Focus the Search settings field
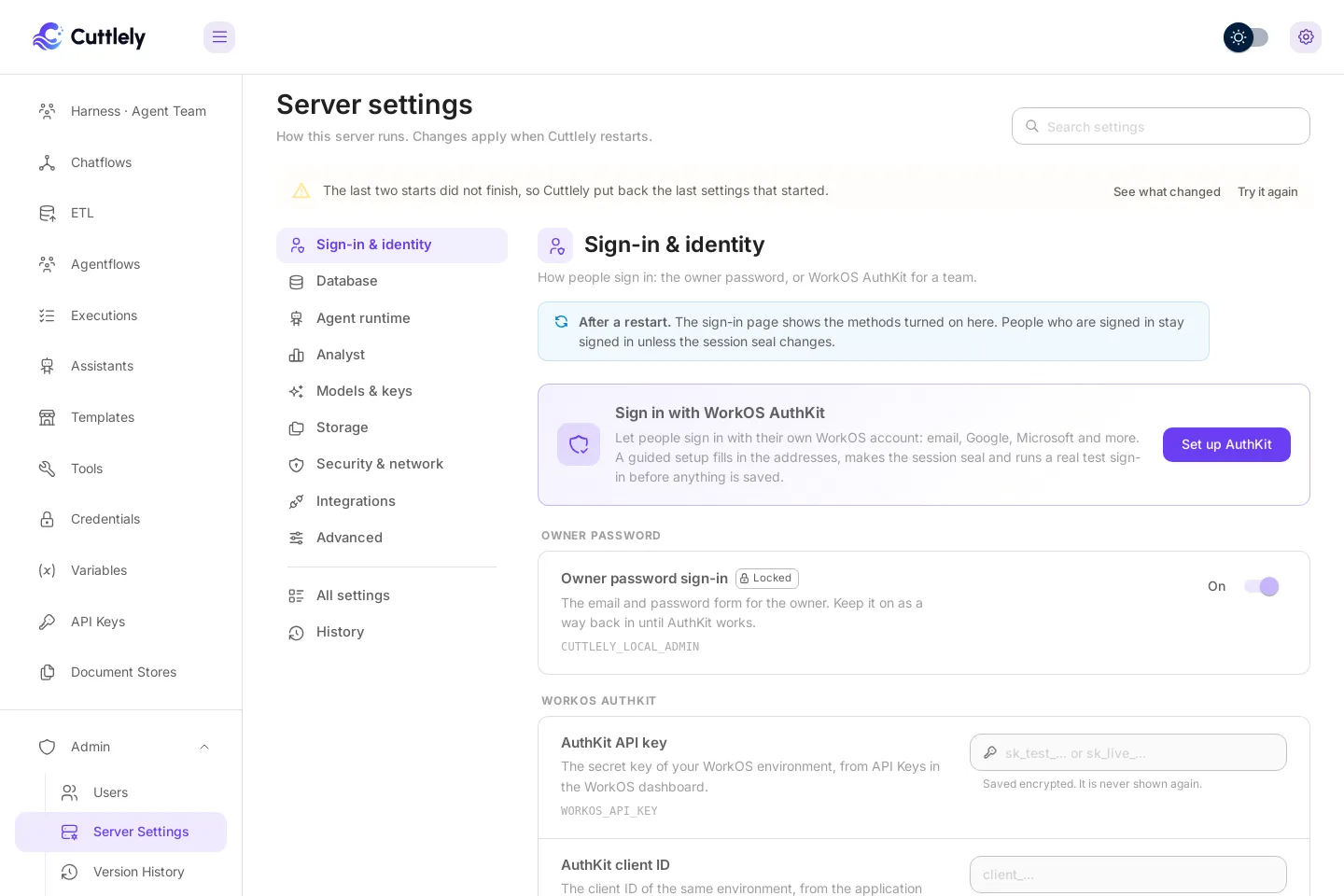 click(1161, 126)
